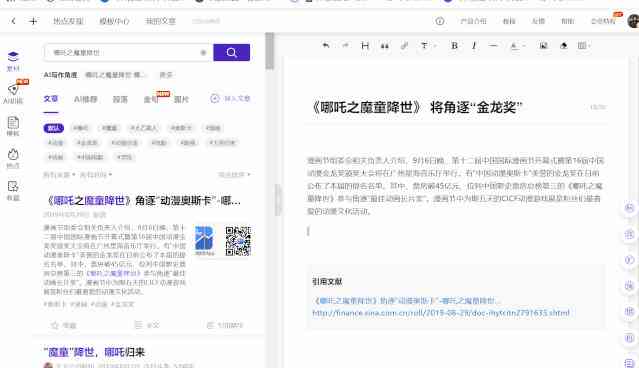Click the QR code thumbnail in first result

(238, 241)
